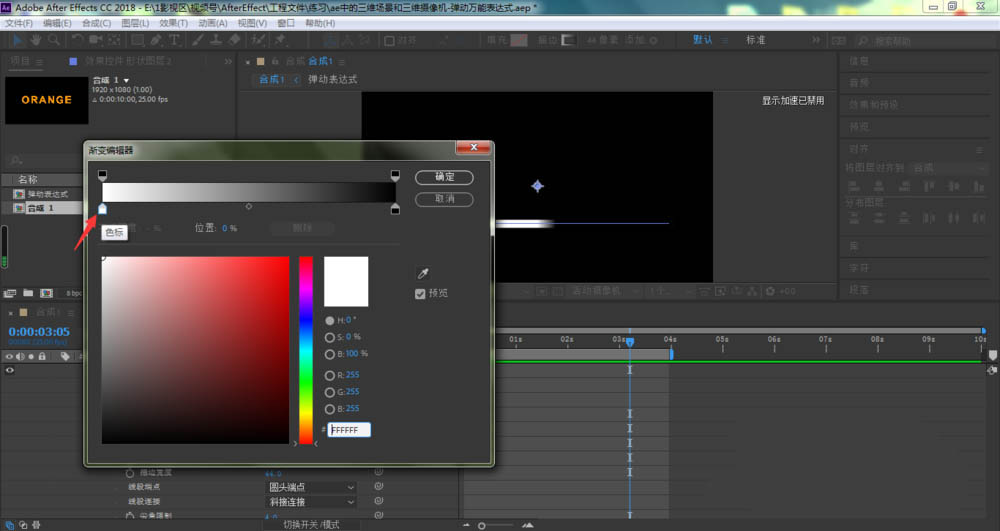Viewport: 1000px width, 531px height.
Task: Click the black color stop on gradient bar
Action: click(x=395, y=209)
